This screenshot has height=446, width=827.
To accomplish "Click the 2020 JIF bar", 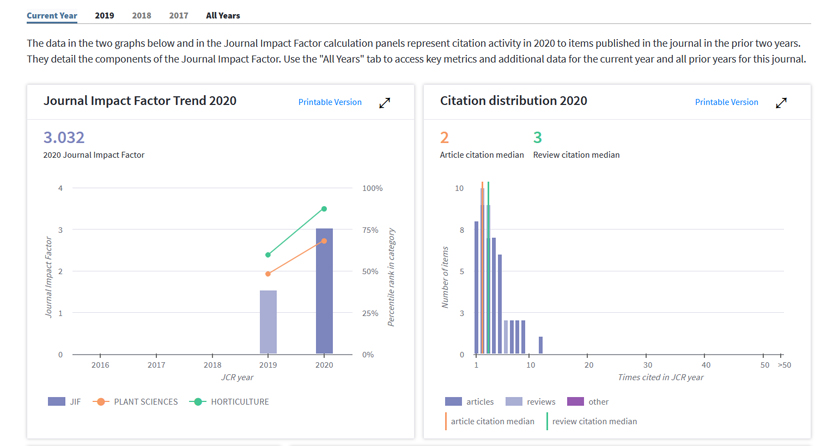I will pos(324,292).
